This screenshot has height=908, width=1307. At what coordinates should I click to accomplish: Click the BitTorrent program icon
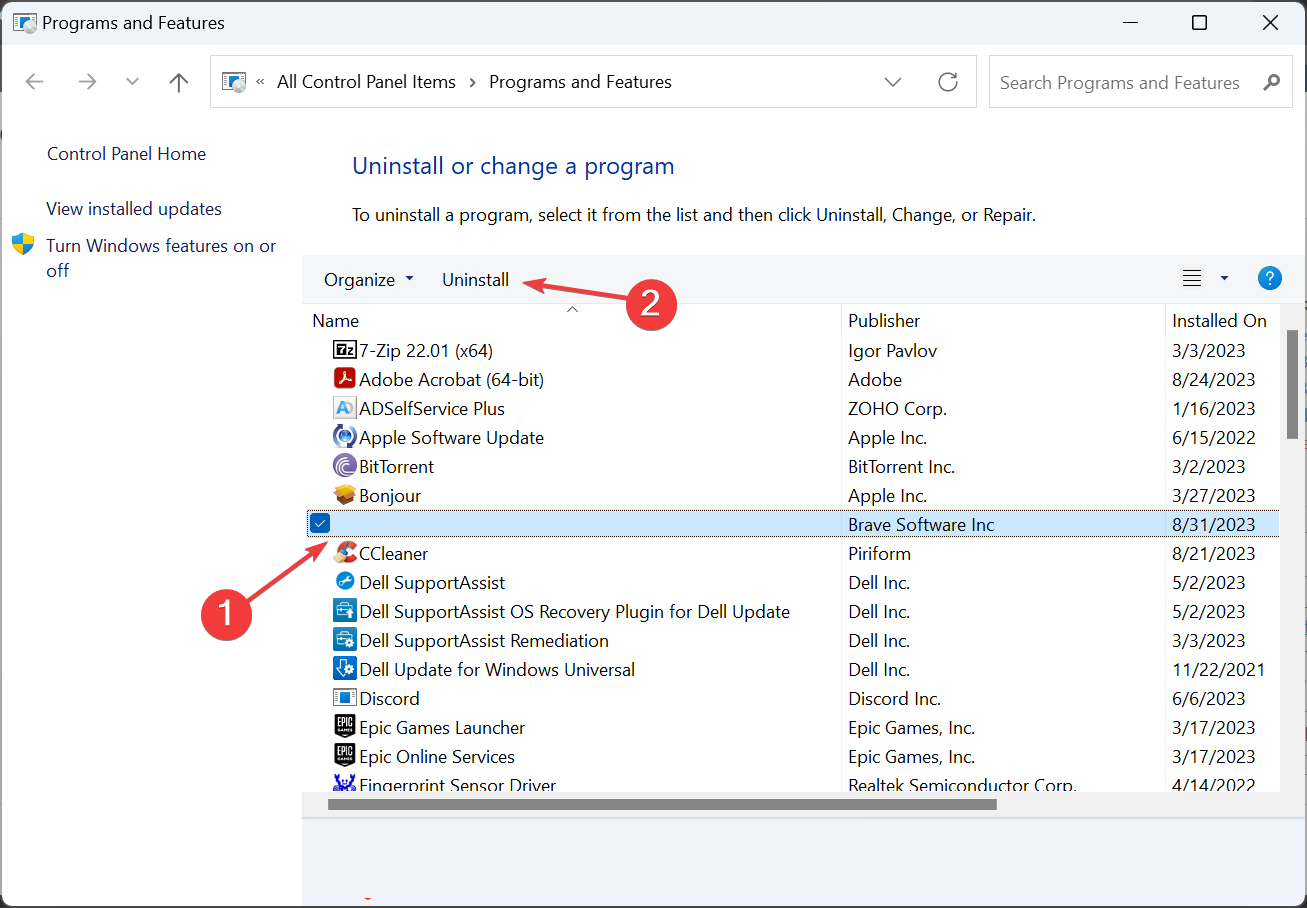[345, 466]
